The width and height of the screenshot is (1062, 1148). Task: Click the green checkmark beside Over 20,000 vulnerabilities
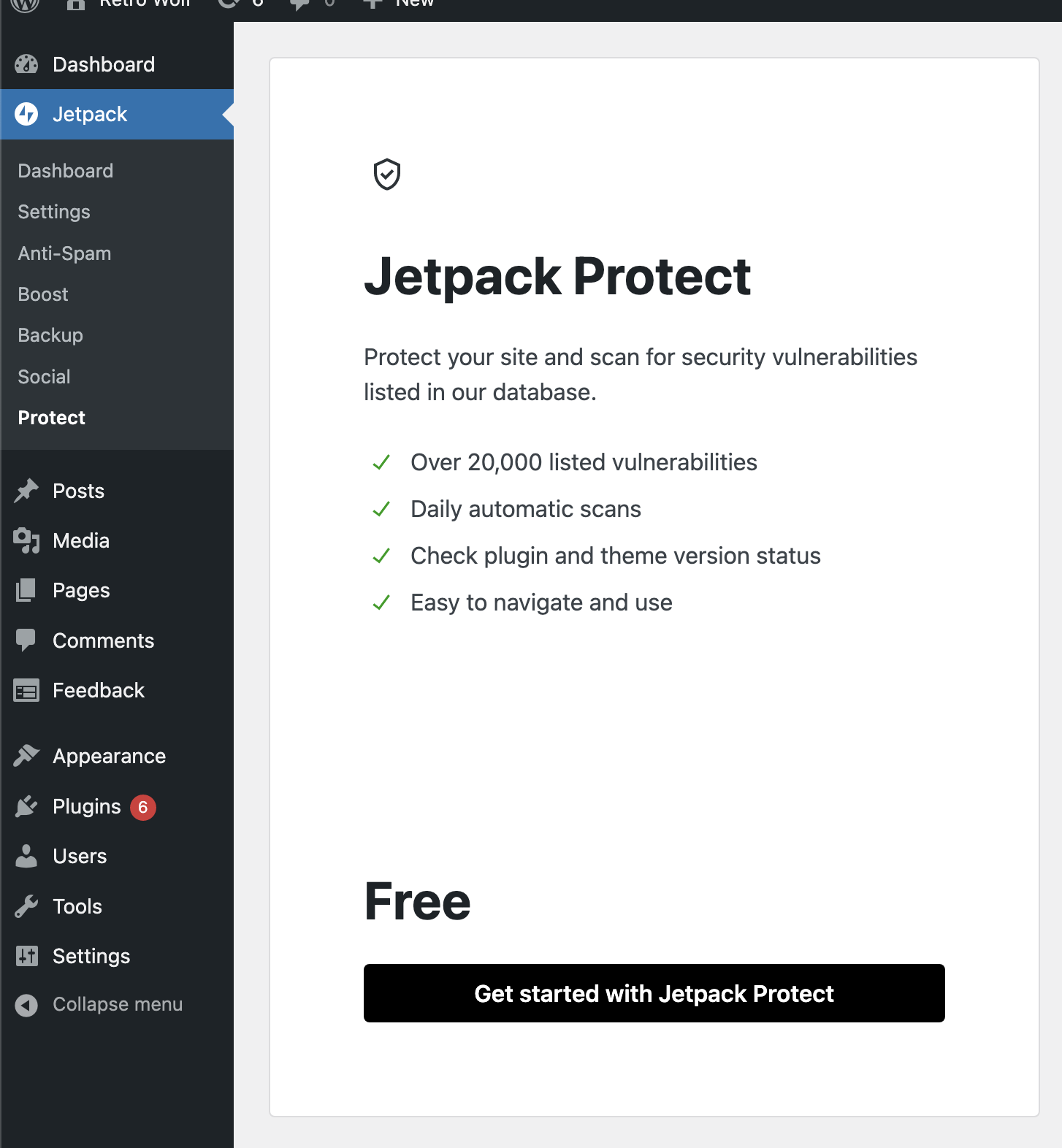(x=381, y=462)
